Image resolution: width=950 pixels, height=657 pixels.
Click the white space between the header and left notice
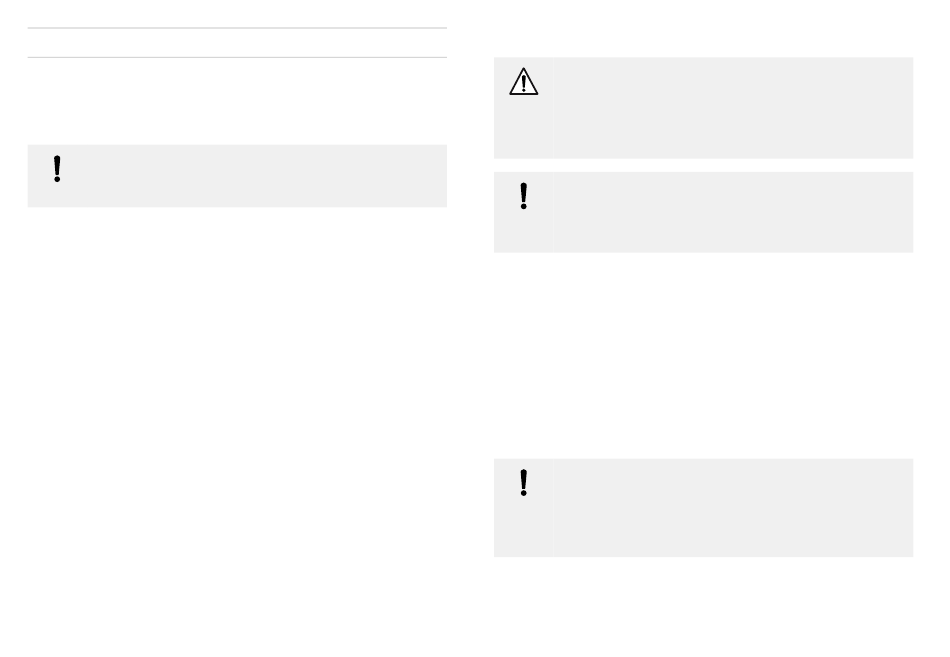[238, 101]
